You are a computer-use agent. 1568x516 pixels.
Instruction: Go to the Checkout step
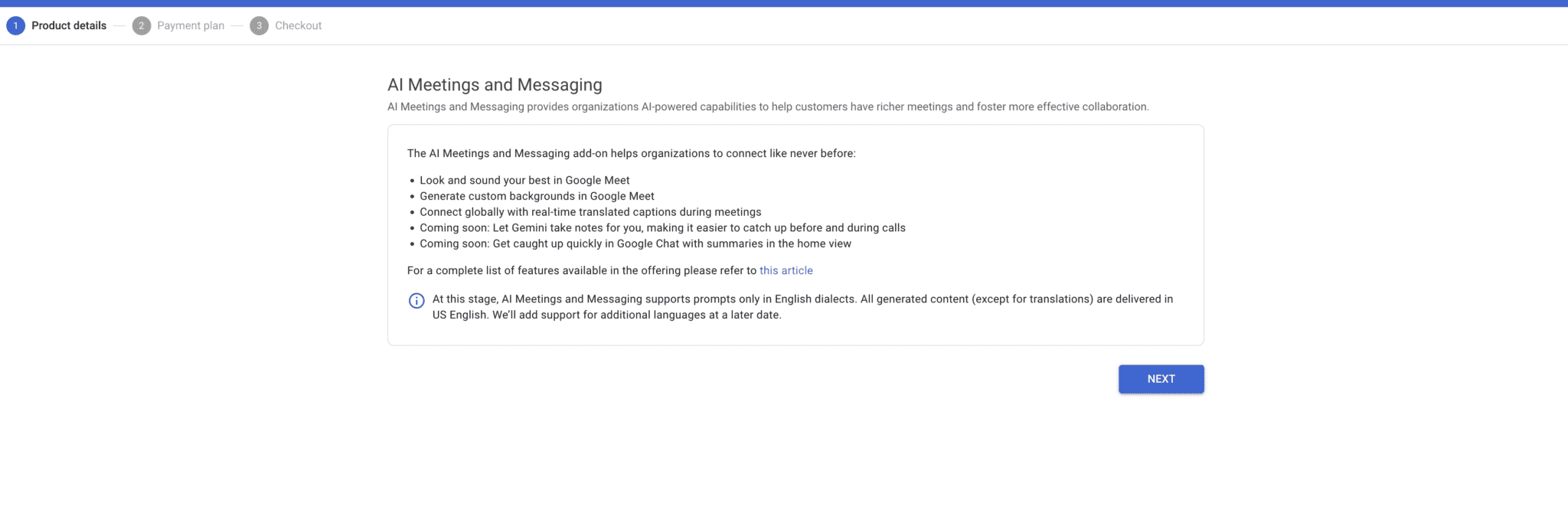coord(286,25)
